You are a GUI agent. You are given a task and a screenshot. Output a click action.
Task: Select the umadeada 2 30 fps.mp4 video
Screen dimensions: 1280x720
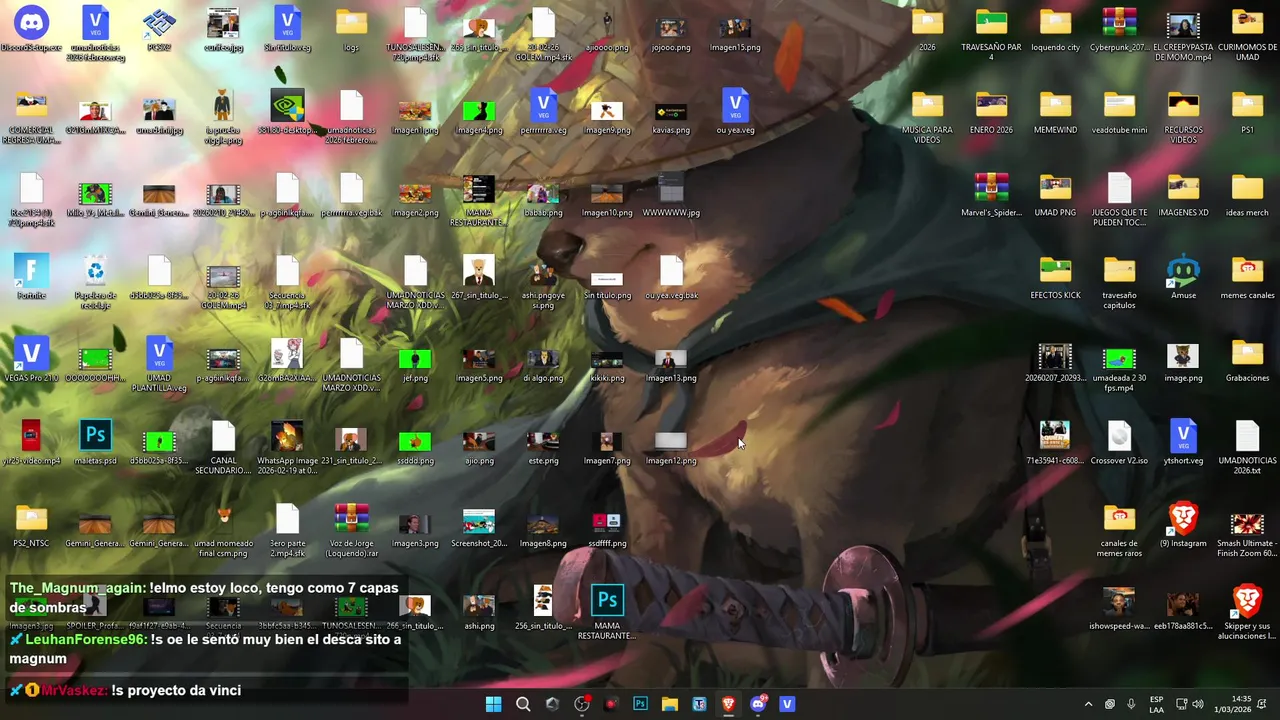(1119, 358)
